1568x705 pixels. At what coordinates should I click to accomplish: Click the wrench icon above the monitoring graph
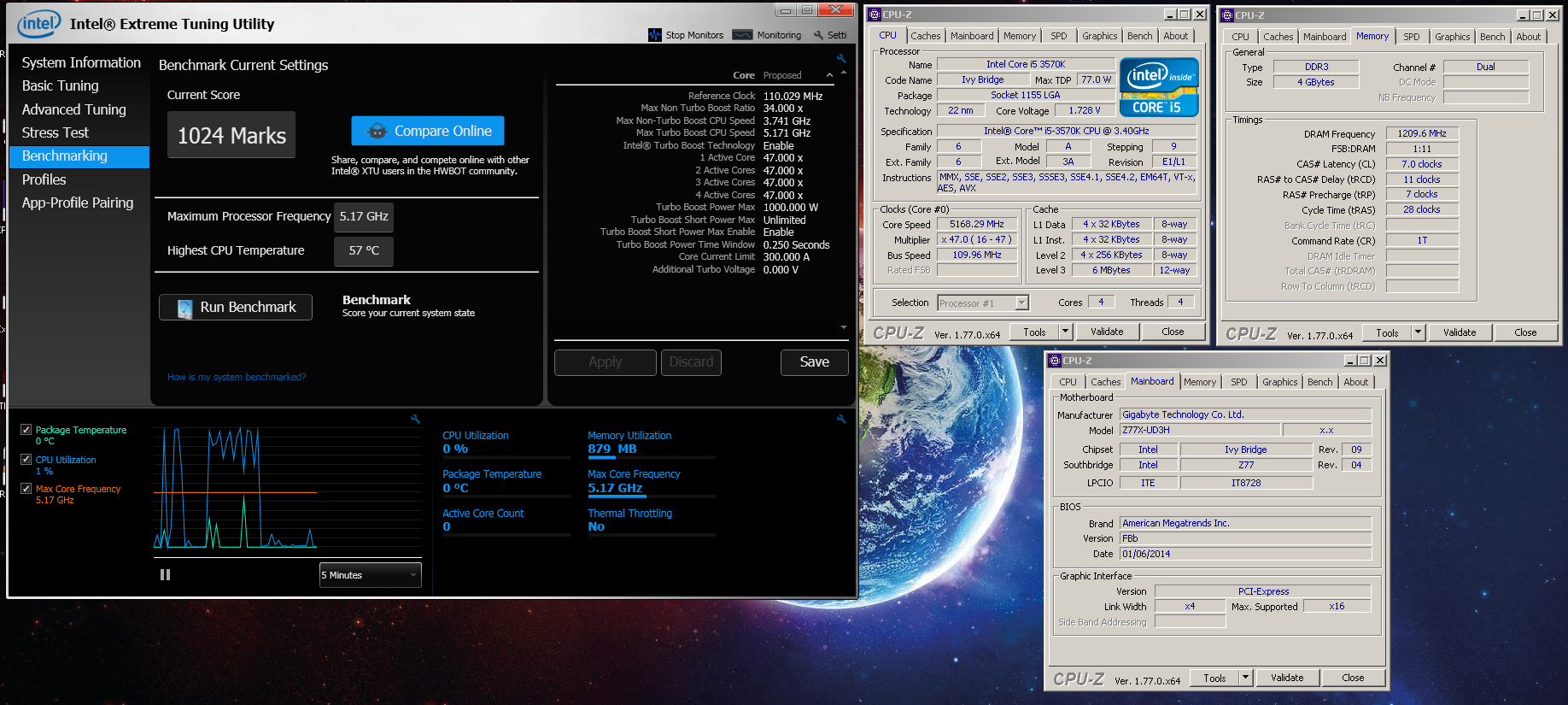coord(415,419)
